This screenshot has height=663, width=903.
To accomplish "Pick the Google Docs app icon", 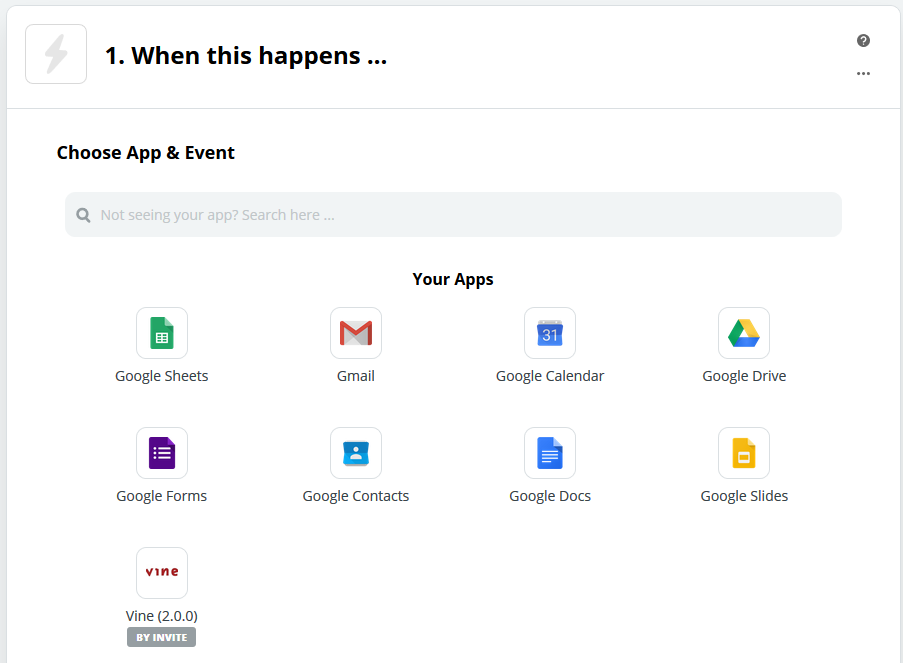I will tap(550, 453).
